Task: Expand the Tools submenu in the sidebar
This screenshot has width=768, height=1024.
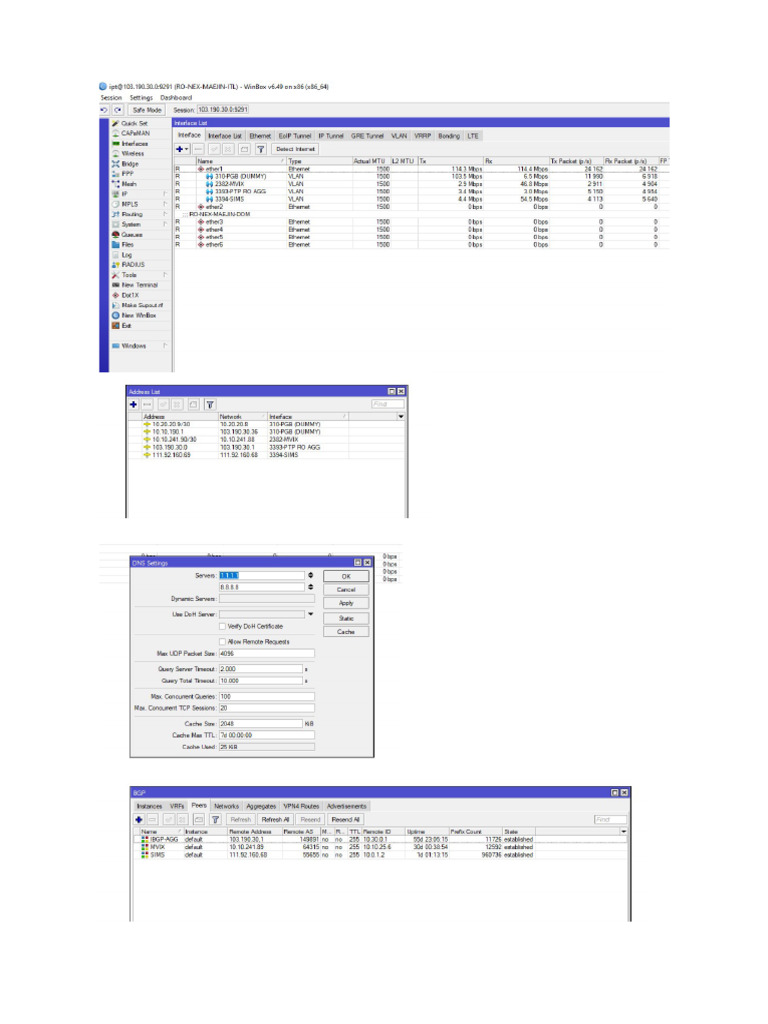Action: (165, 275)
